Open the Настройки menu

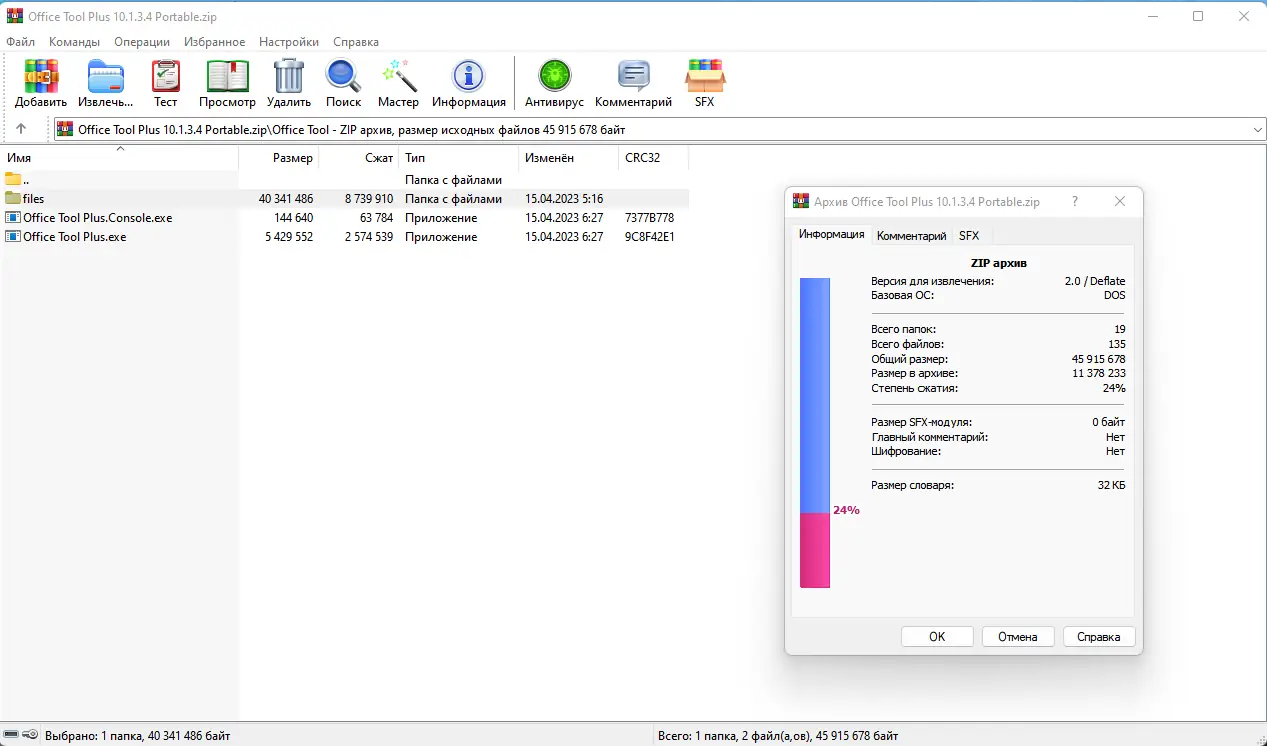288,42
